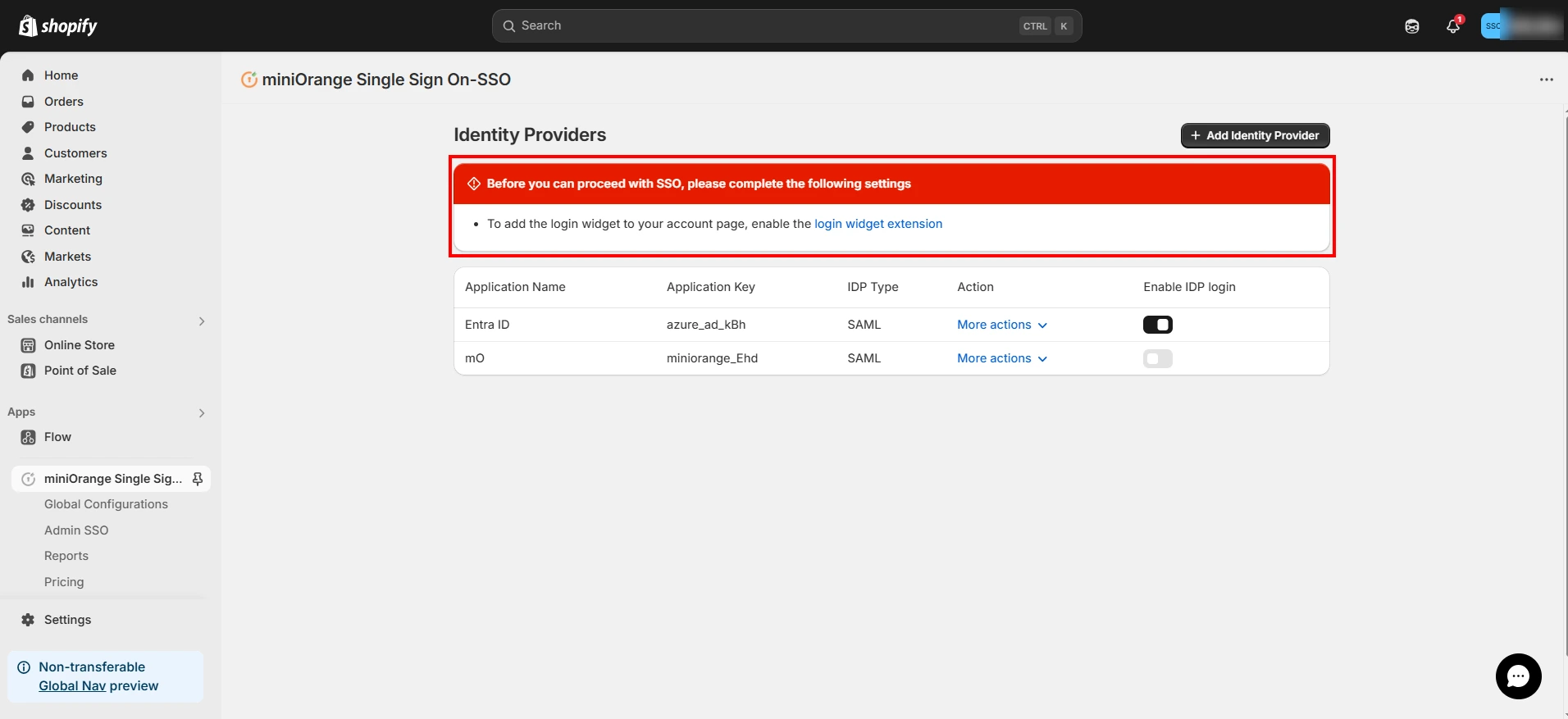
Task: Click the Discounts badge icon
Action: [28, 205]
